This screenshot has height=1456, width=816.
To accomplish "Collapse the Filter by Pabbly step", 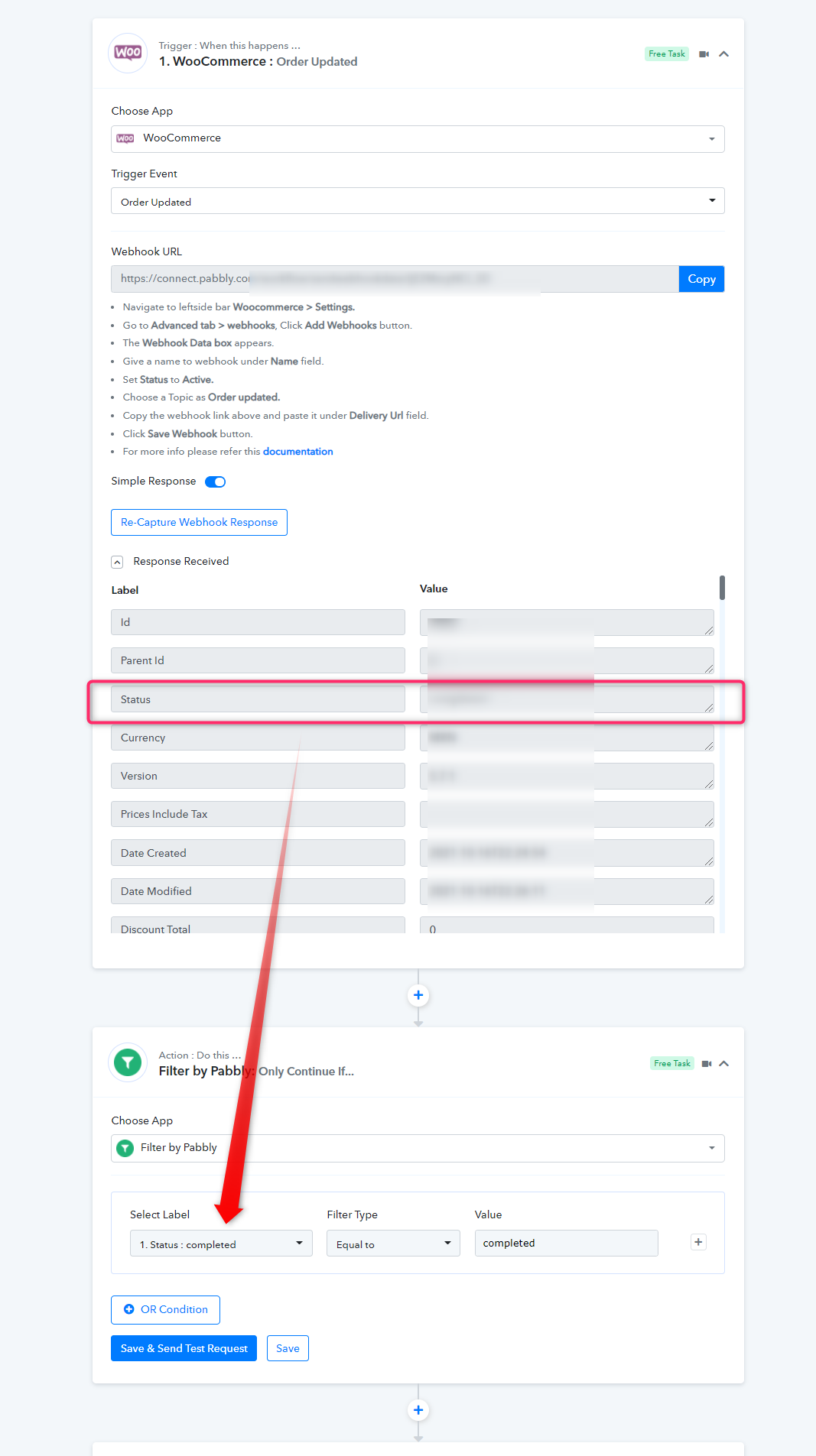I will 724,1064.
